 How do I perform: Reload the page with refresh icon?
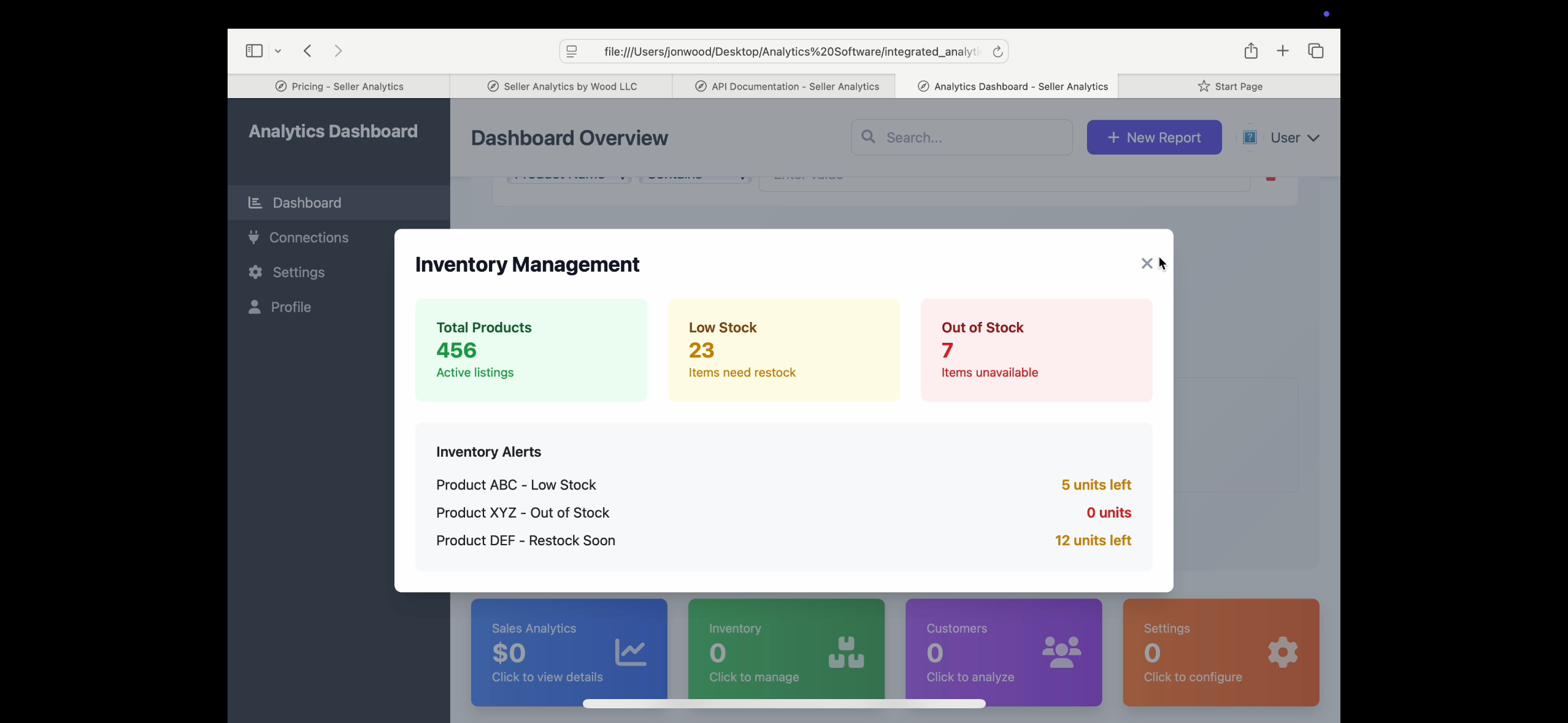(997, 52)
